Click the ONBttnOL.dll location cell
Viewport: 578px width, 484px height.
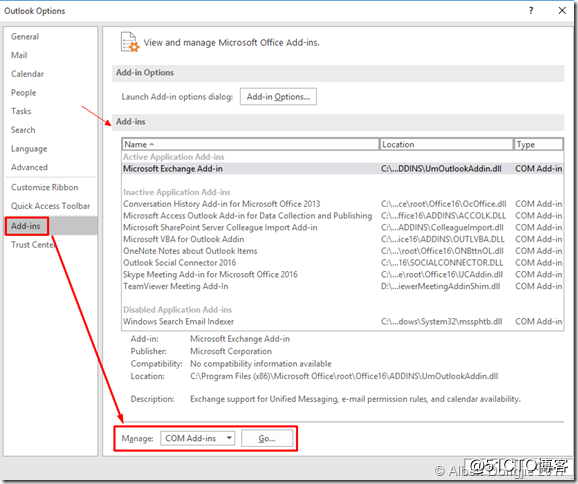(442, 251)
